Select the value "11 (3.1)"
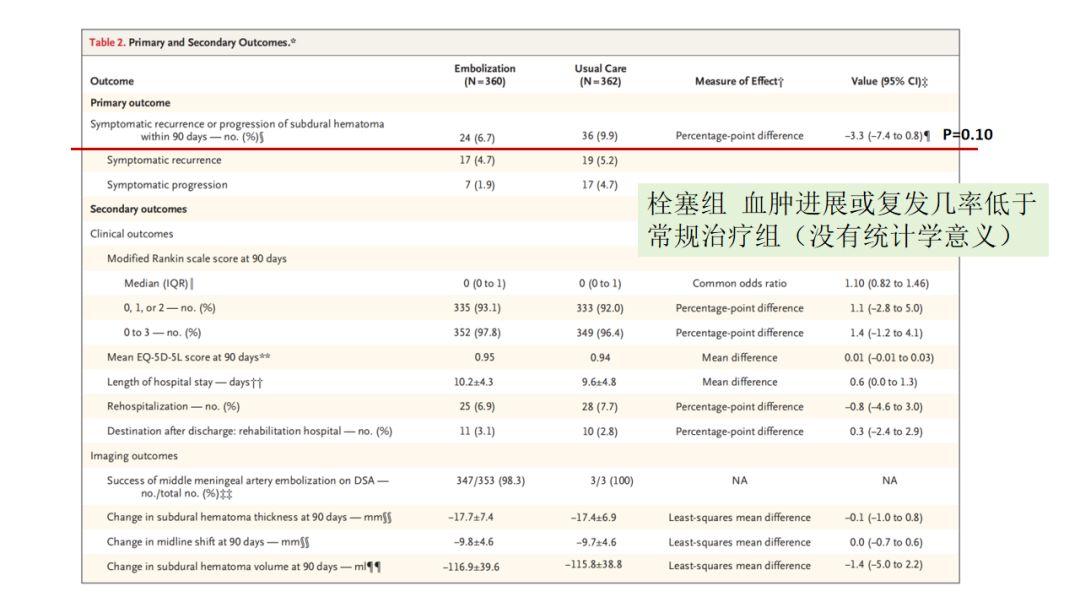This screenshot has height=608, width=1080. tap(477, 431)
